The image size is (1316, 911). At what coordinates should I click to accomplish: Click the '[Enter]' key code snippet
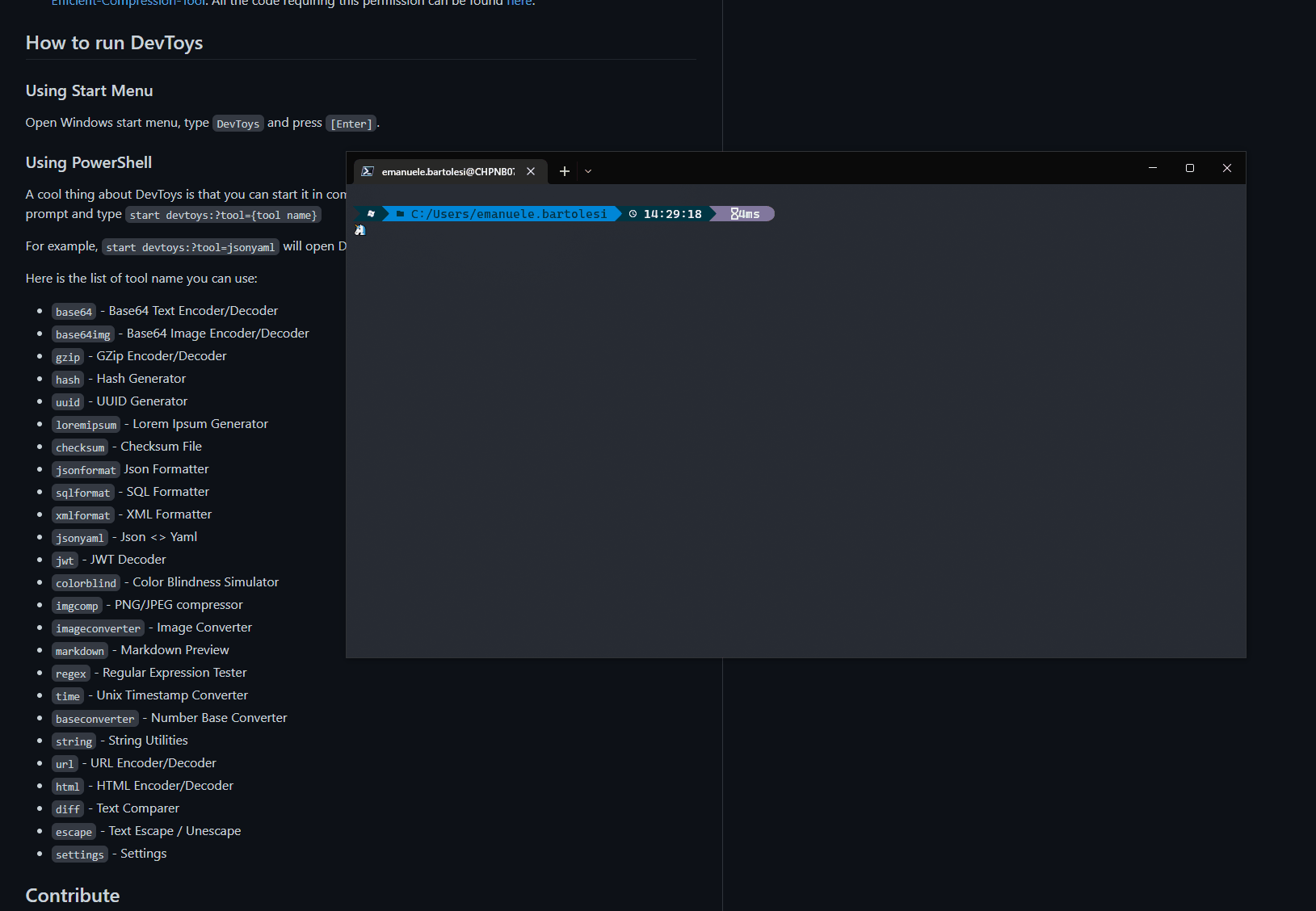point(351,124)
